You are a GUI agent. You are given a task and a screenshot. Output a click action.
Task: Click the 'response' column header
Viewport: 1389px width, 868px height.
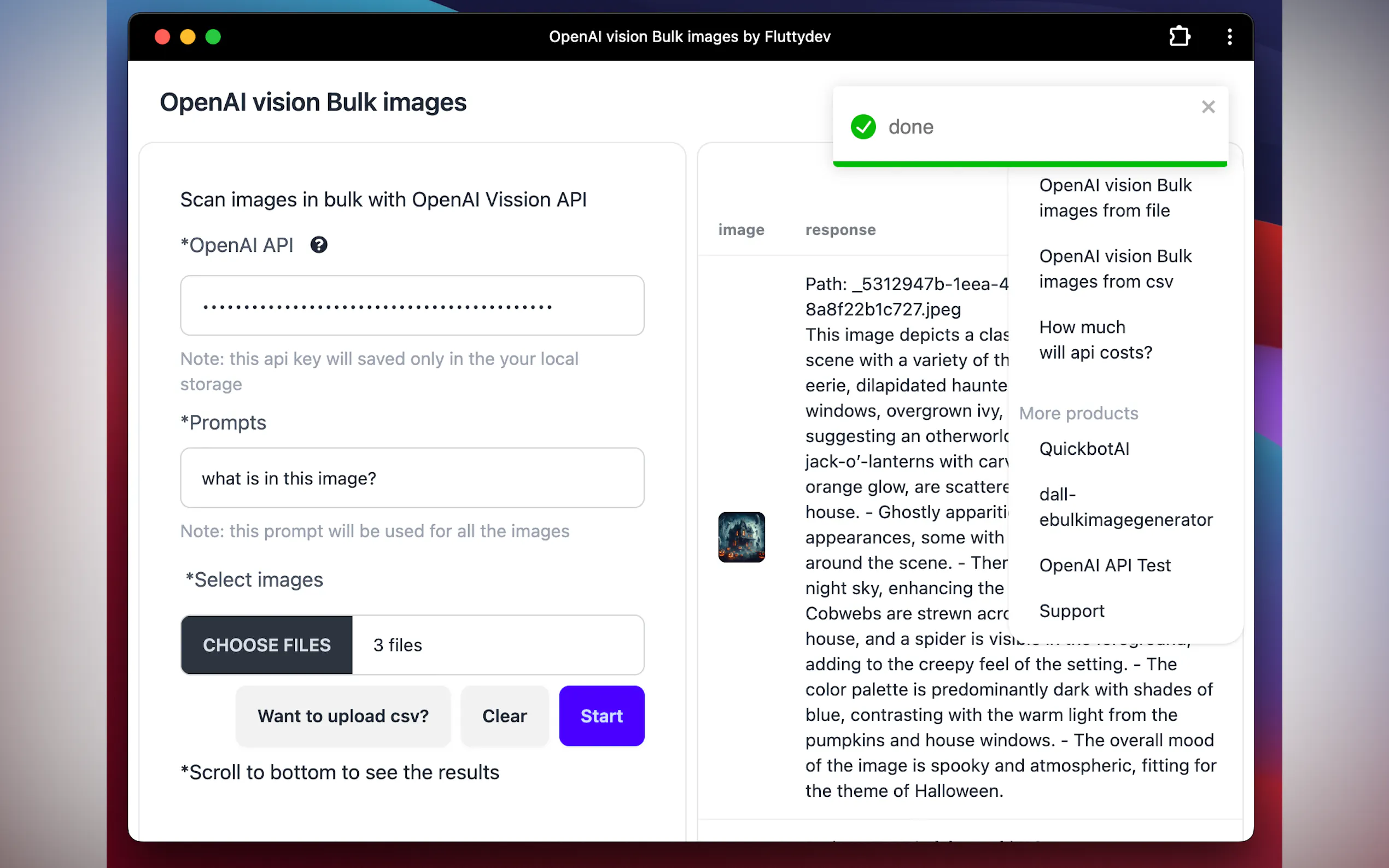pos(840,230)
